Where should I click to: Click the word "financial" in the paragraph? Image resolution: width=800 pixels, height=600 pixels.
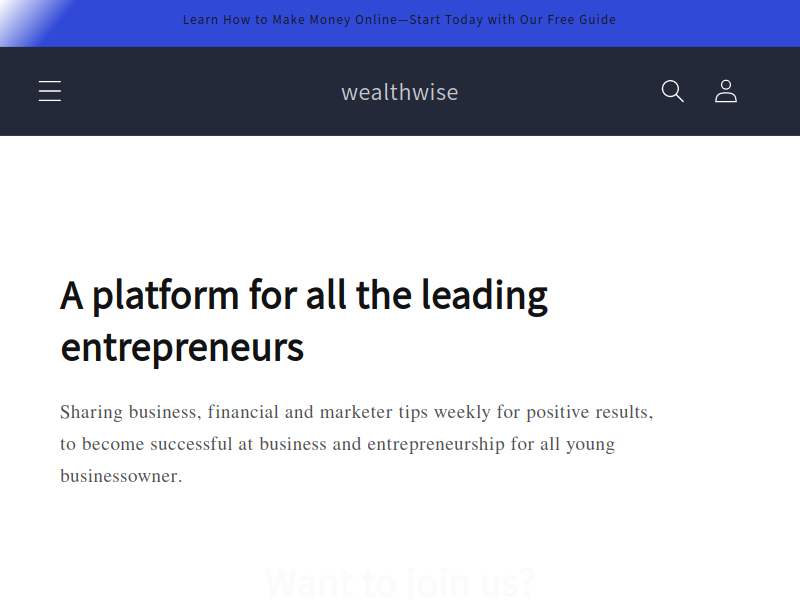243,412
